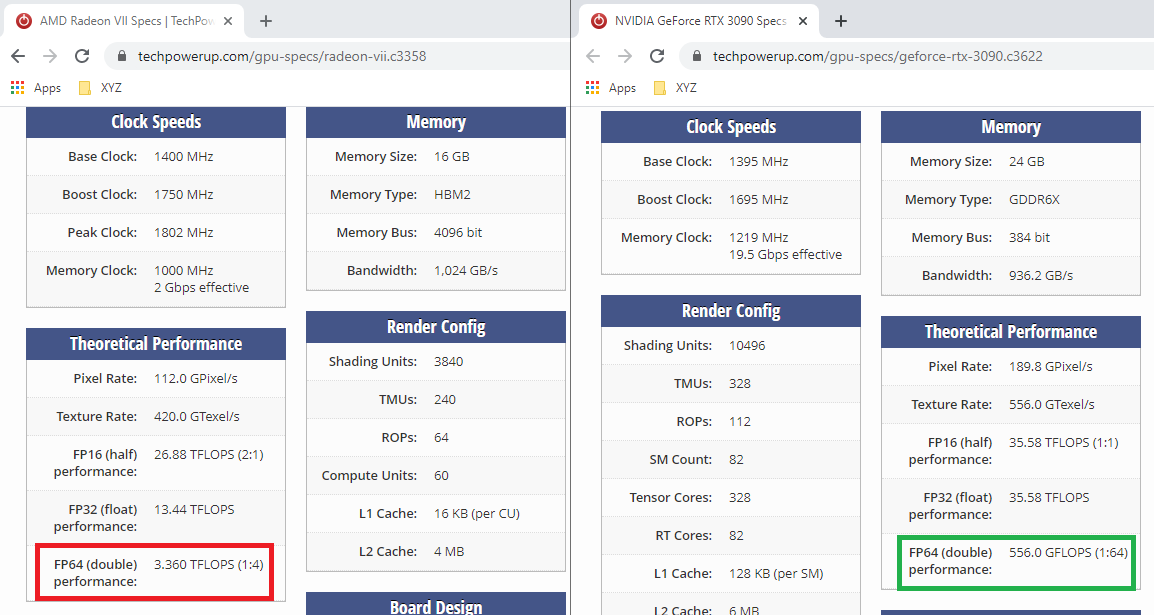This screenshot has width=1154, height=615.
Task: Open Apps shortcut in Radeon VII window
Action: click(36, 88)
